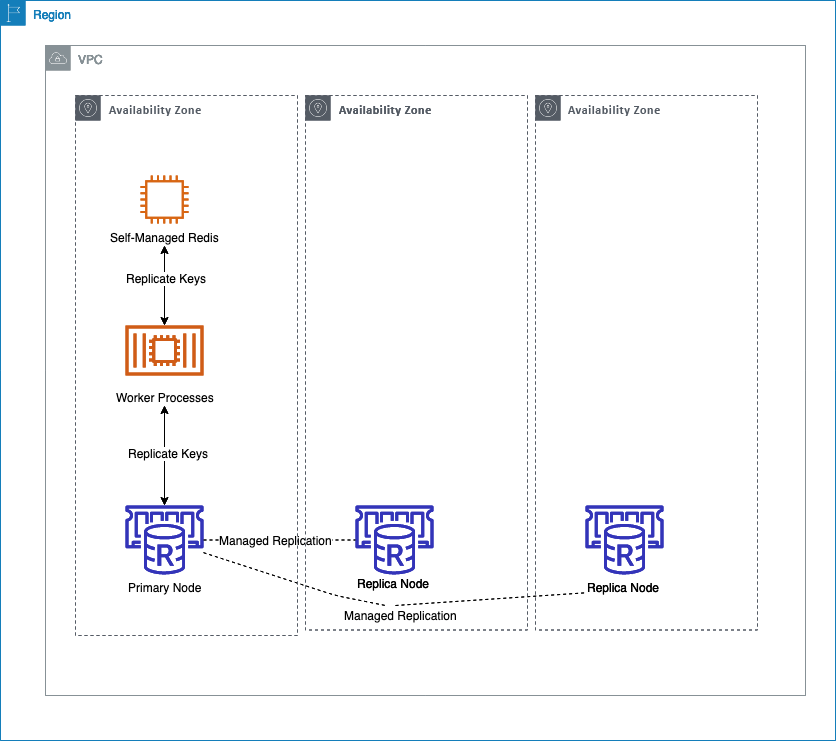Click the Region flag icon

click(x=13, y=13)
